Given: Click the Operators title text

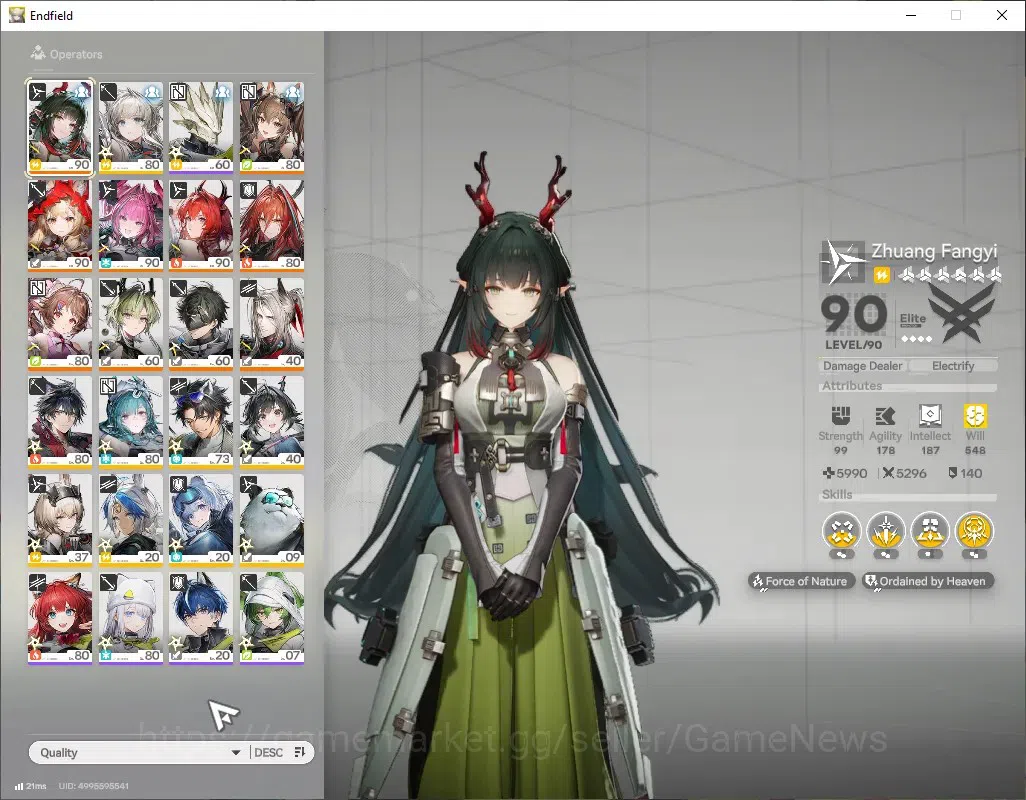Looking at the screenshot, I should click(76, 54).
